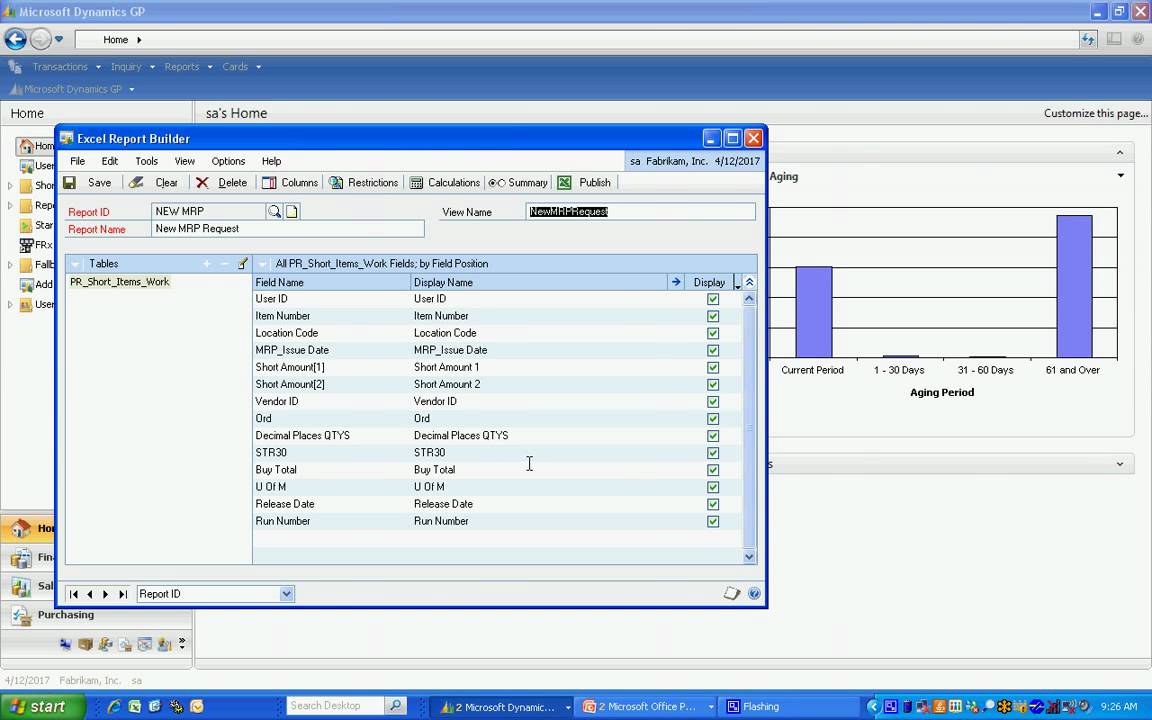The image size is (1152, 720).
Task: Click the Search Desktop input box
Action: pos(335,705)
